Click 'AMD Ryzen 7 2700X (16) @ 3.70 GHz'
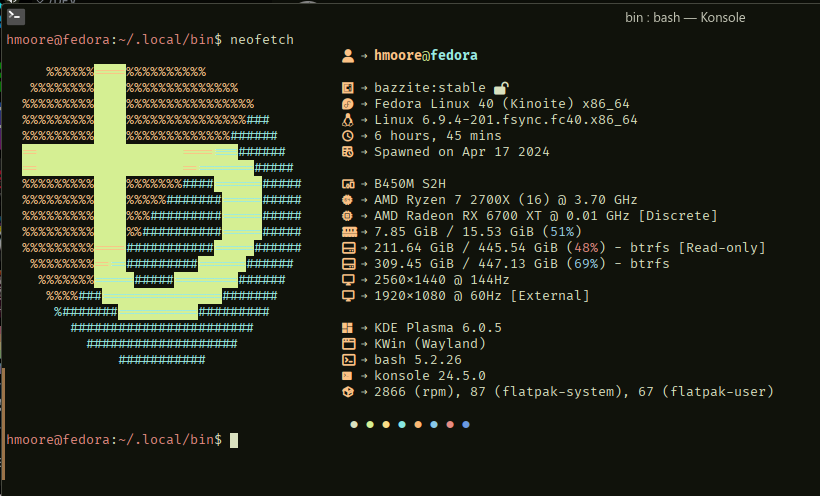 (x=506, y=200)
